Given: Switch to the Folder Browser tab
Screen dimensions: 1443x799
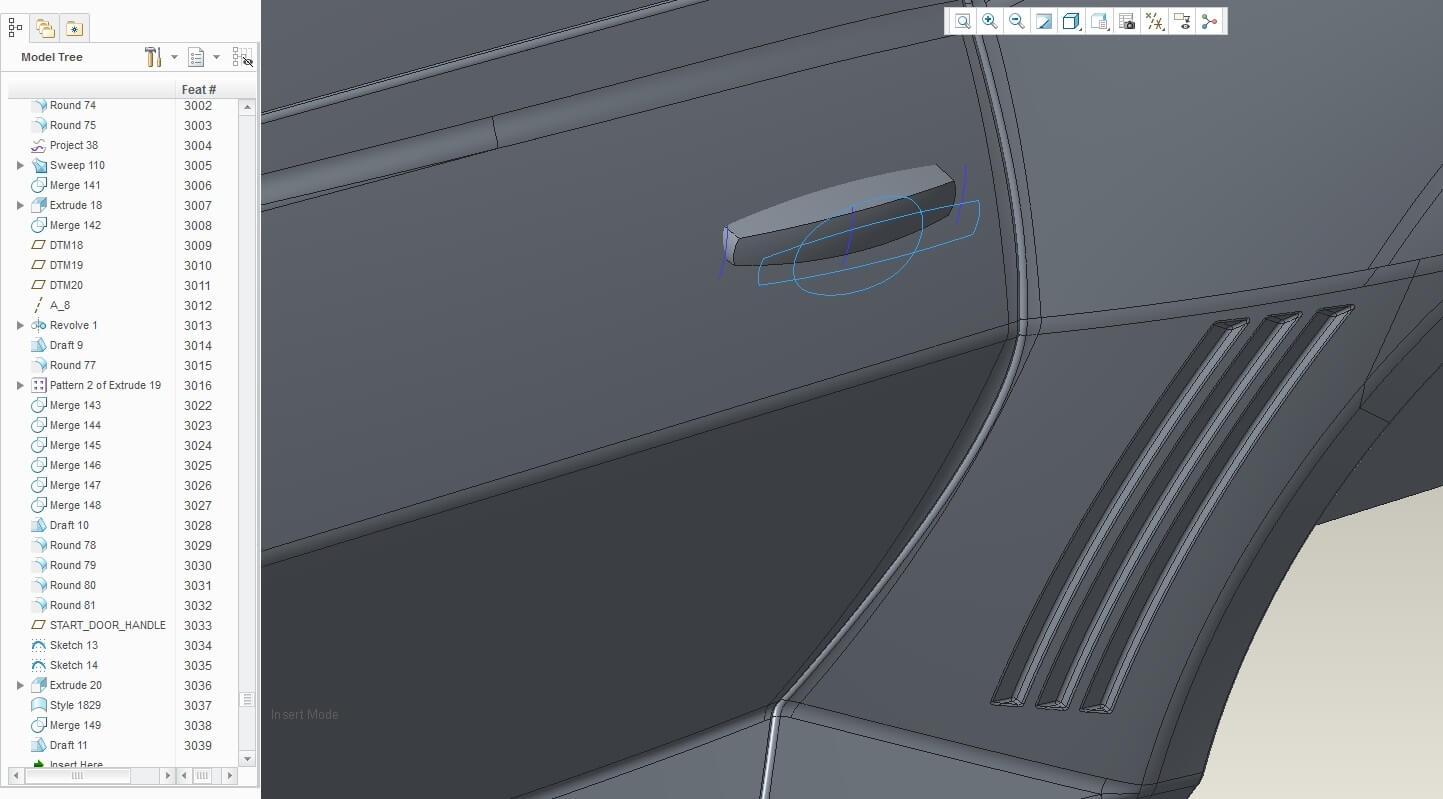Looking at the screenshot, I should point(45,28).
